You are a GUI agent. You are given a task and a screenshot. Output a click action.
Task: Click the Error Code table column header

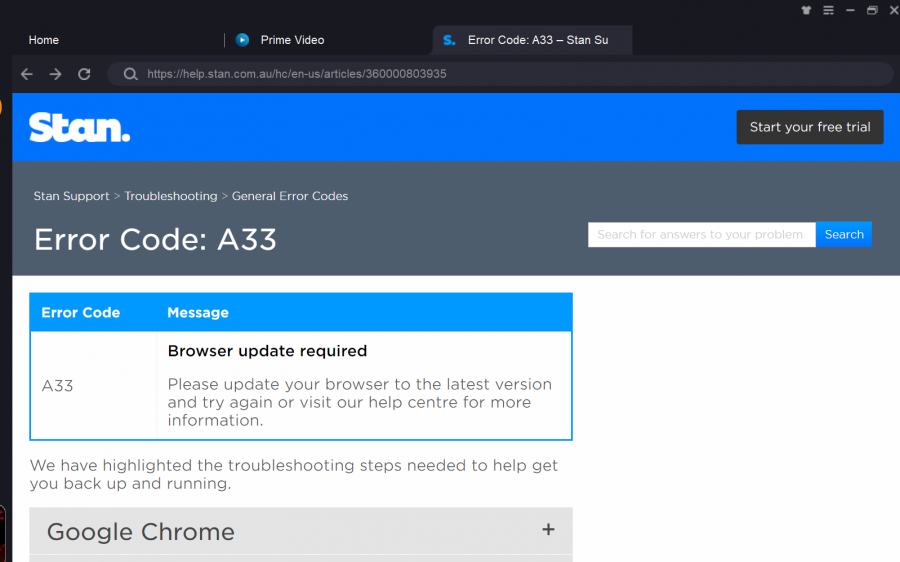coord(80,312)
